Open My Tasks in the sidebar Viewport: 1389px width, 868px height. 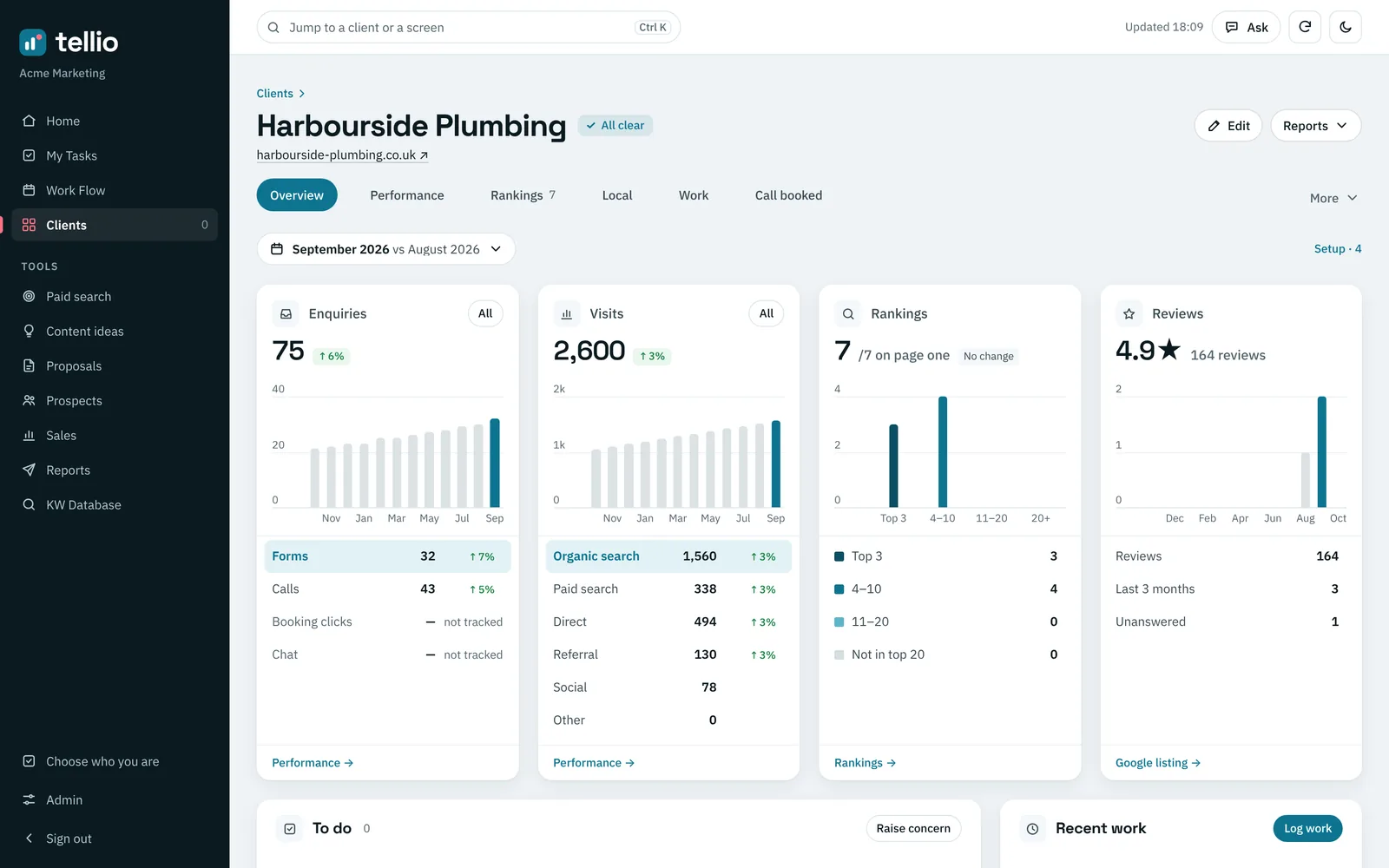[115, 156]
